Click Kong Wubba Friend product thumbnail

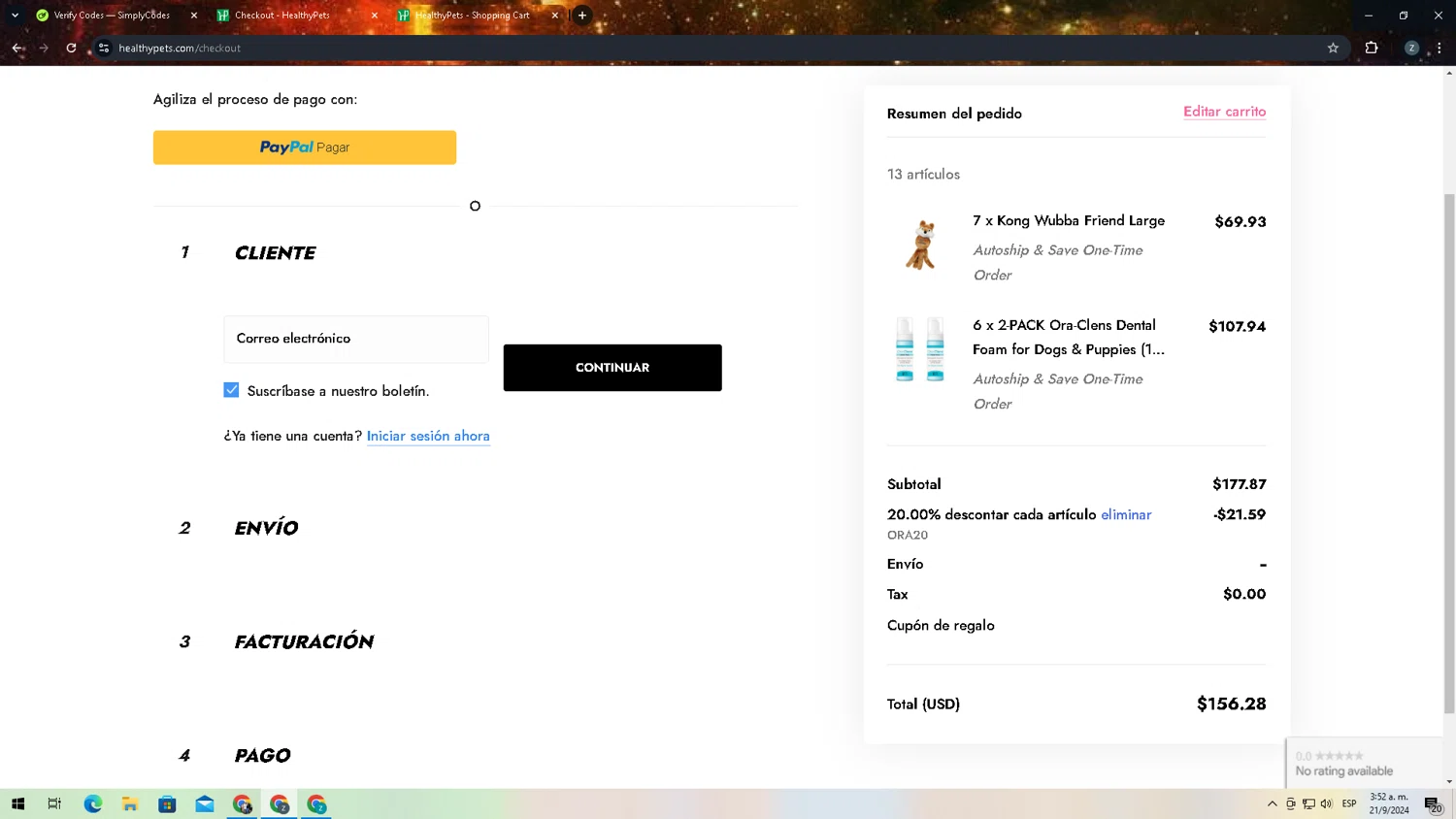(x=921, y=245)
